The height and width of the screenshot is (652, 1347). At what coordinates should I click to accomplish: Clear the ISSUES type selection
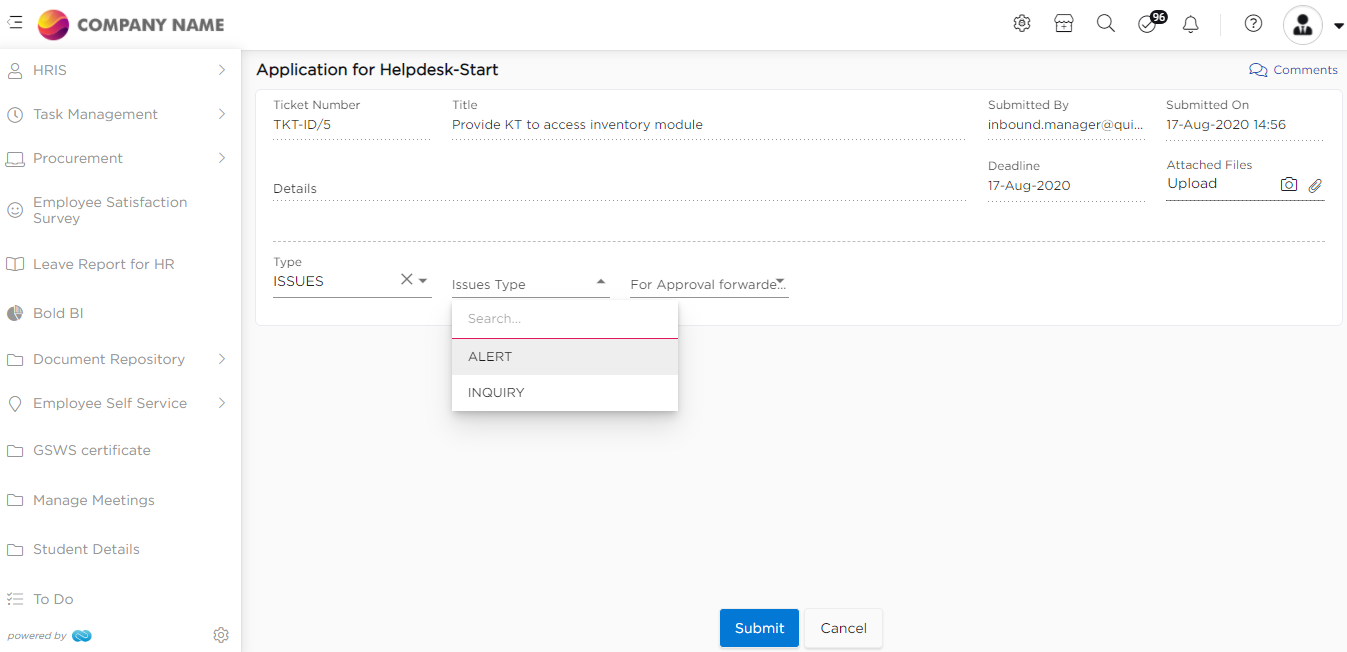click(406, 280)
